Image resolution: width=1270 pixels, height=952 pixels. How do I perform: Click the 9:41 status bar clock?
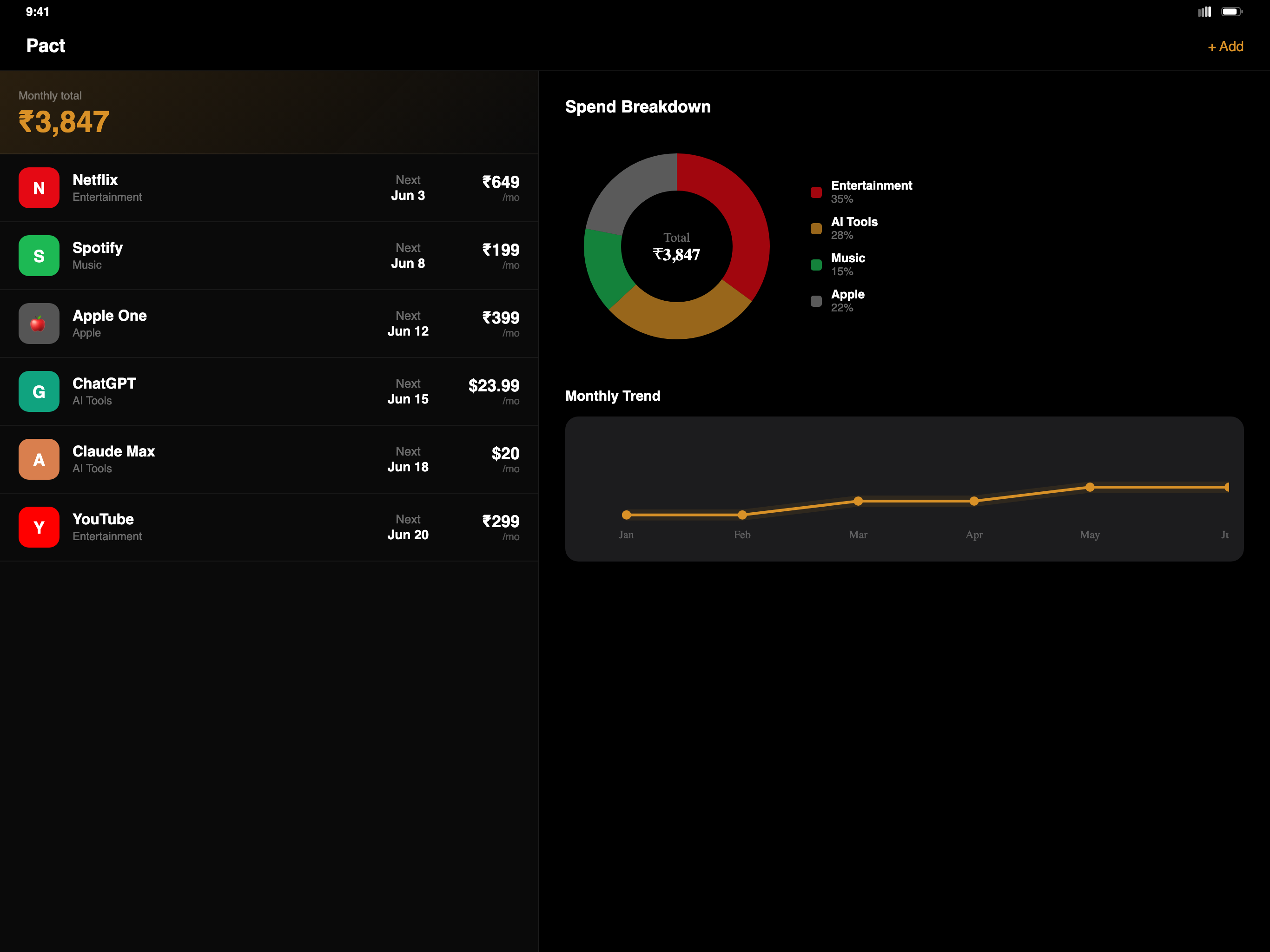click(37, 12)
